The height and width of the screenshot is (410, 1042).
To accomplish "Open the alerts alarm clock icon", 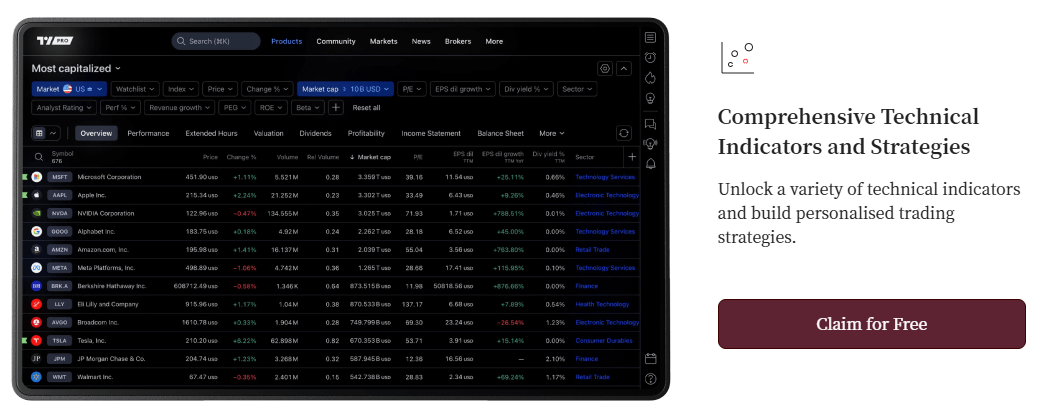I will point(651,58).
